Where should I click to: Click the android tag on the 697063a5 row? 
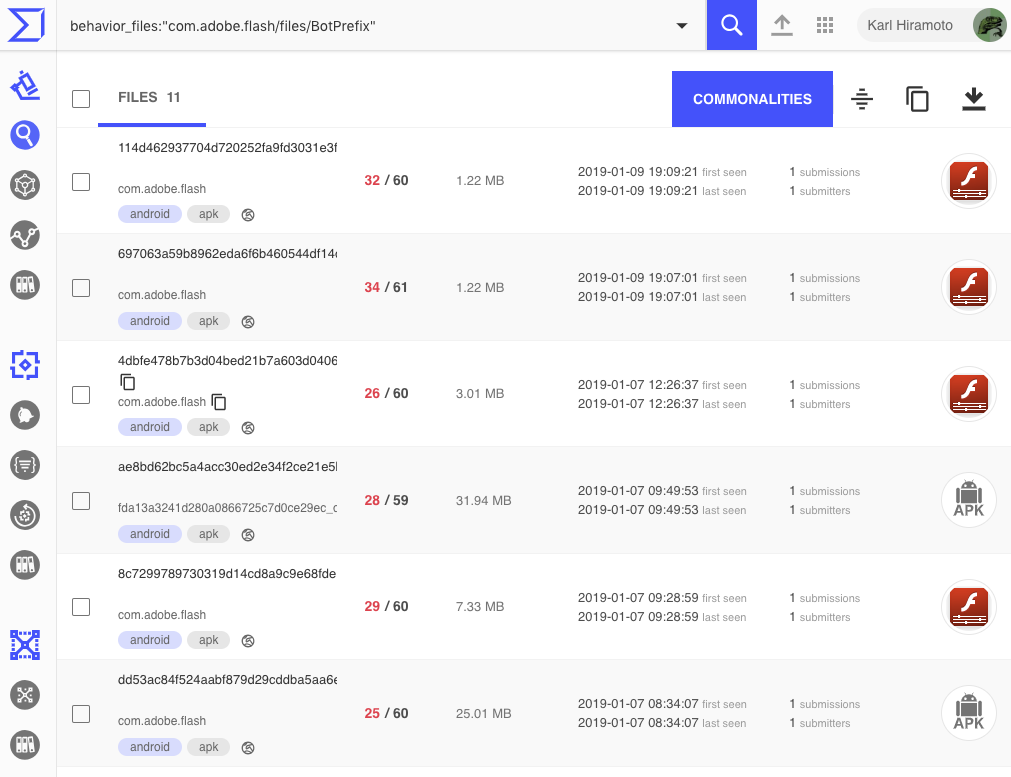[x=150, y=321]
